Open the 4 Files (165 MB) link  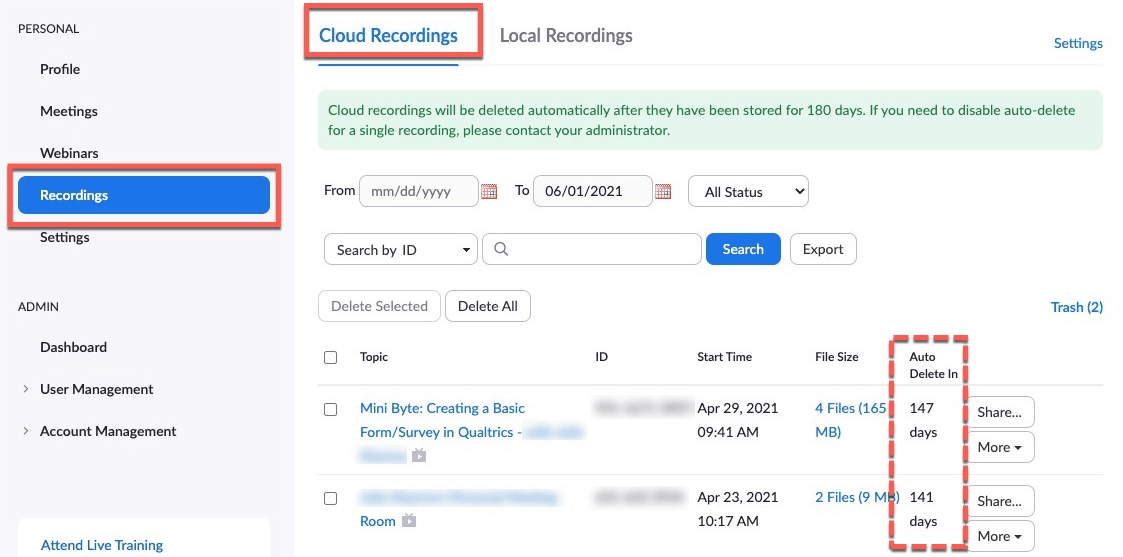851,420
